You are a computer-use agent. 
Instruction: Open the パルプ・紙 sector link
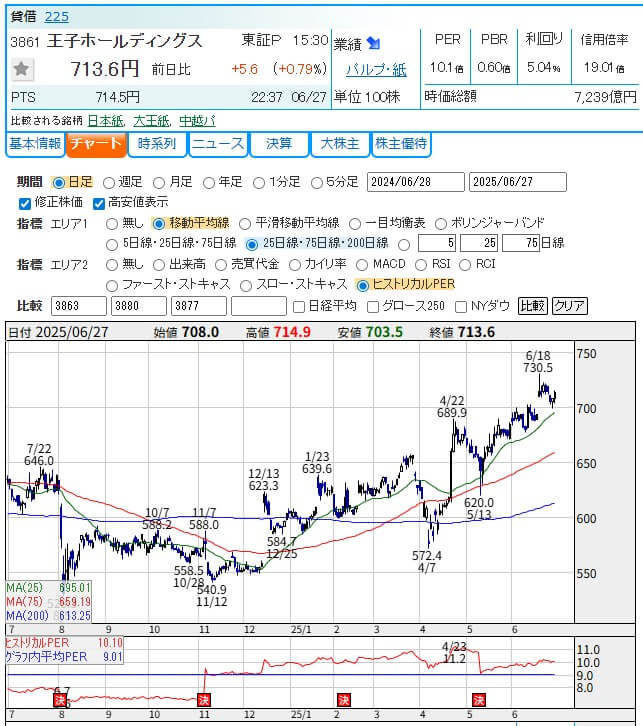[376, 70]
